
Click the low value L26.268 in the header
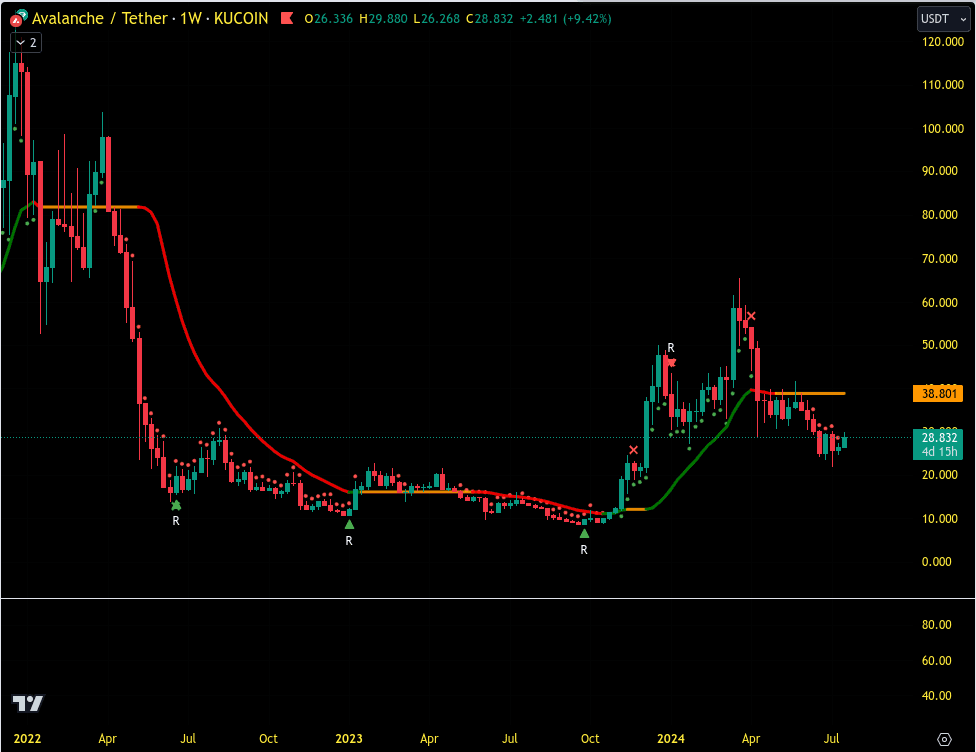(437, 19)
